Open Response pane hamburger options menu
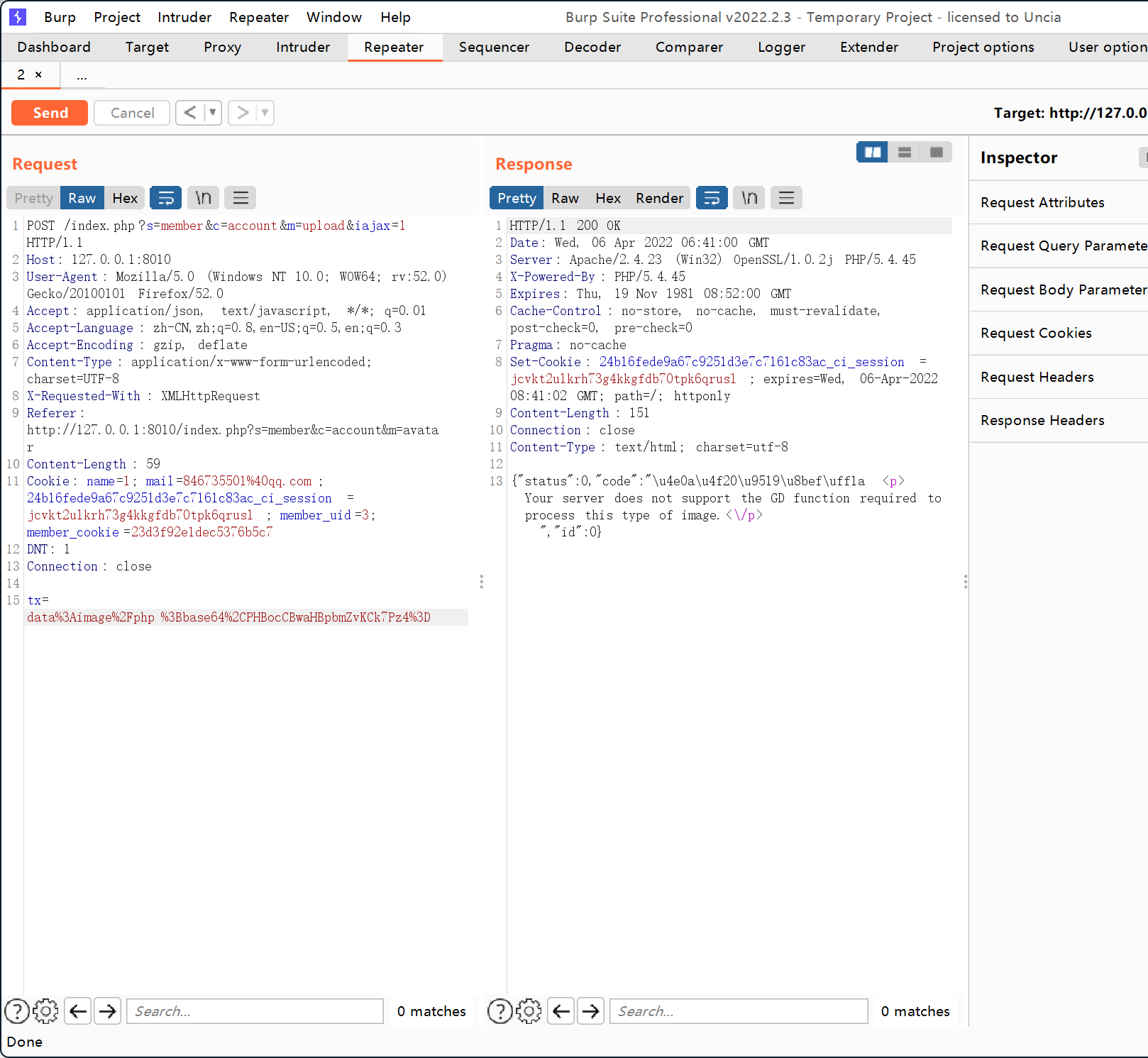Screen dimensions: 1148x1058 coord(786,198)
